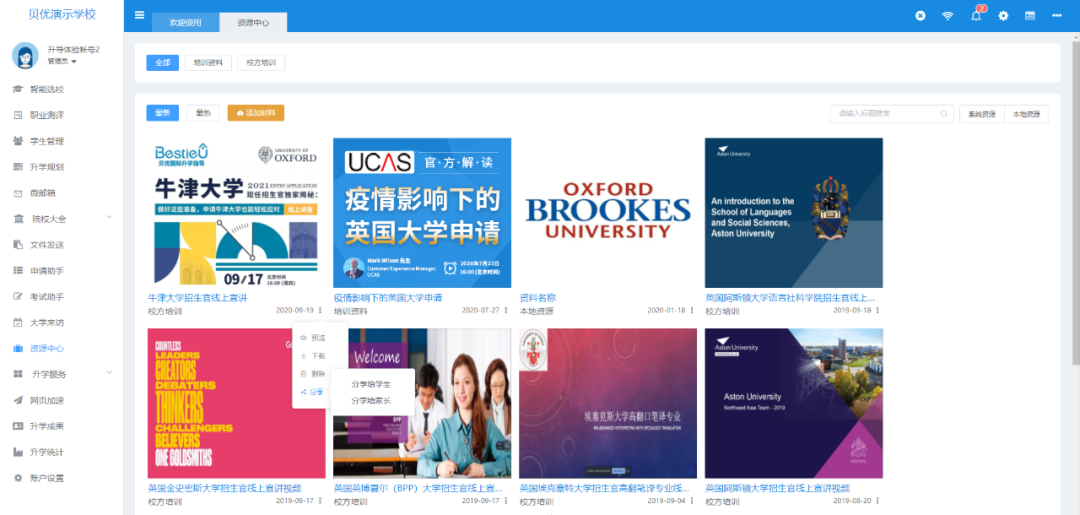The width and height of the screenshot is (1080, 515).
Task: Click the settings gear in top bar
Action: pyautogui.click(x=1003, y=16)
